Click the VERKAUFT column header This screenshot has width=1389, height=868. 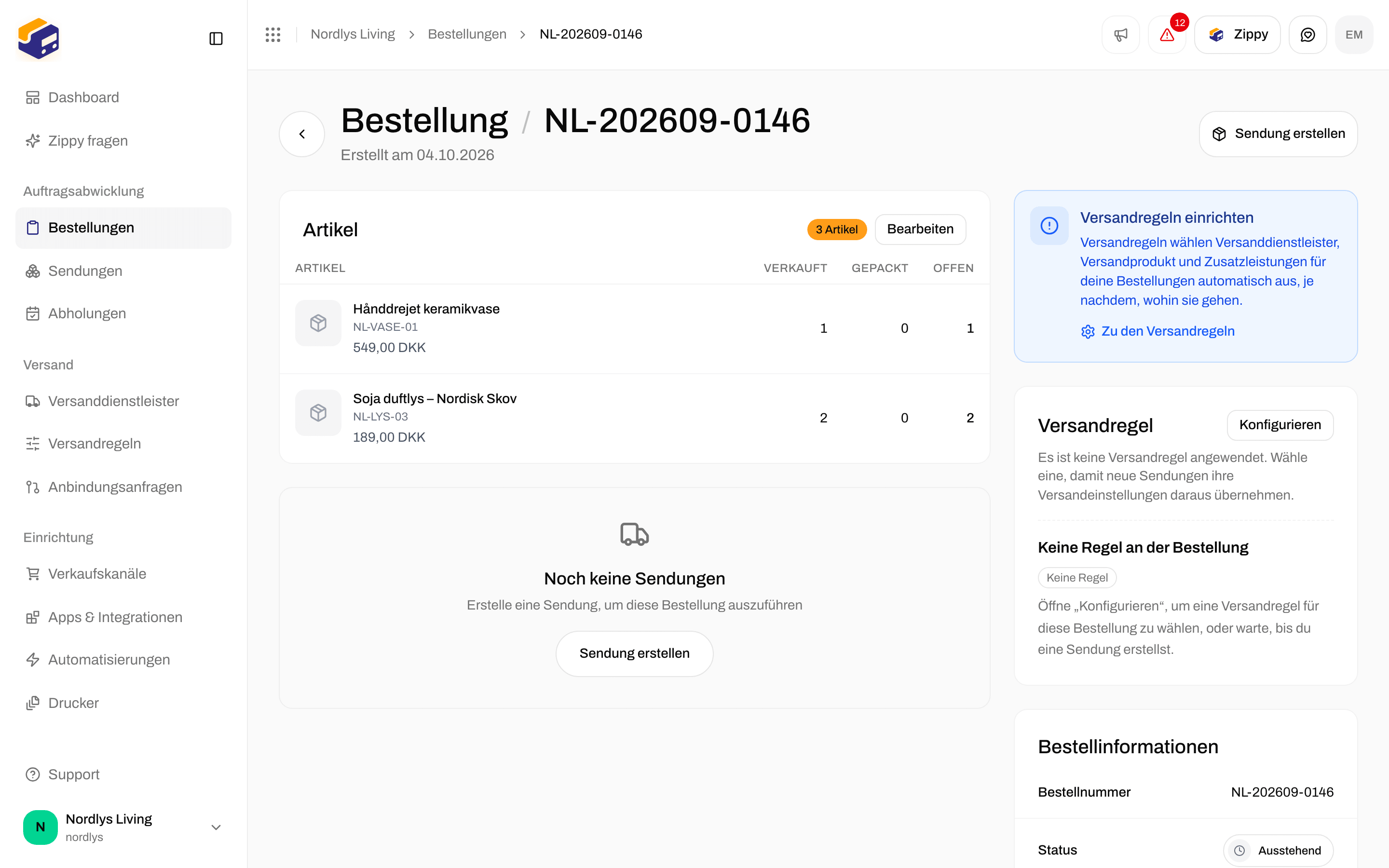coord(795,268)
